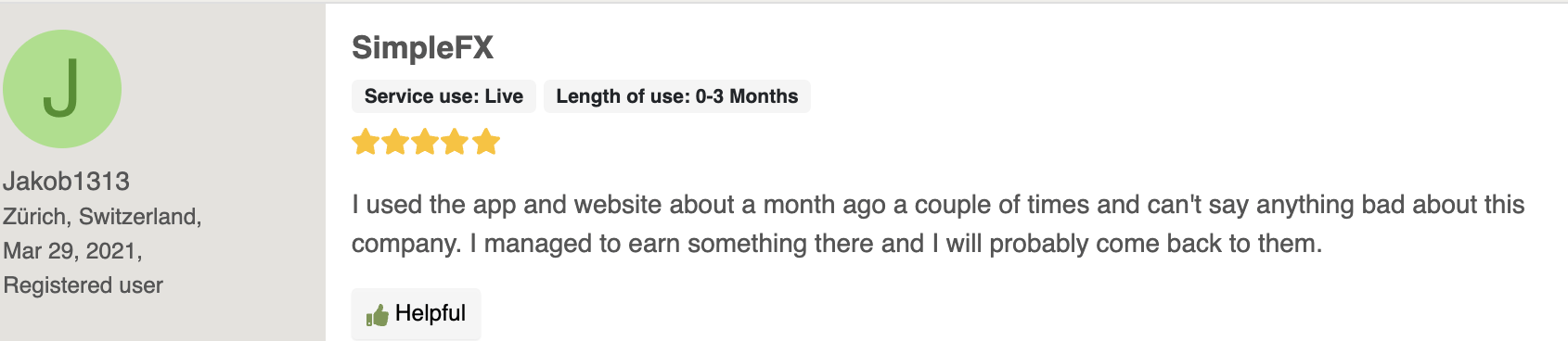
Task: Click the third rating star
Action: pos(425,142)
